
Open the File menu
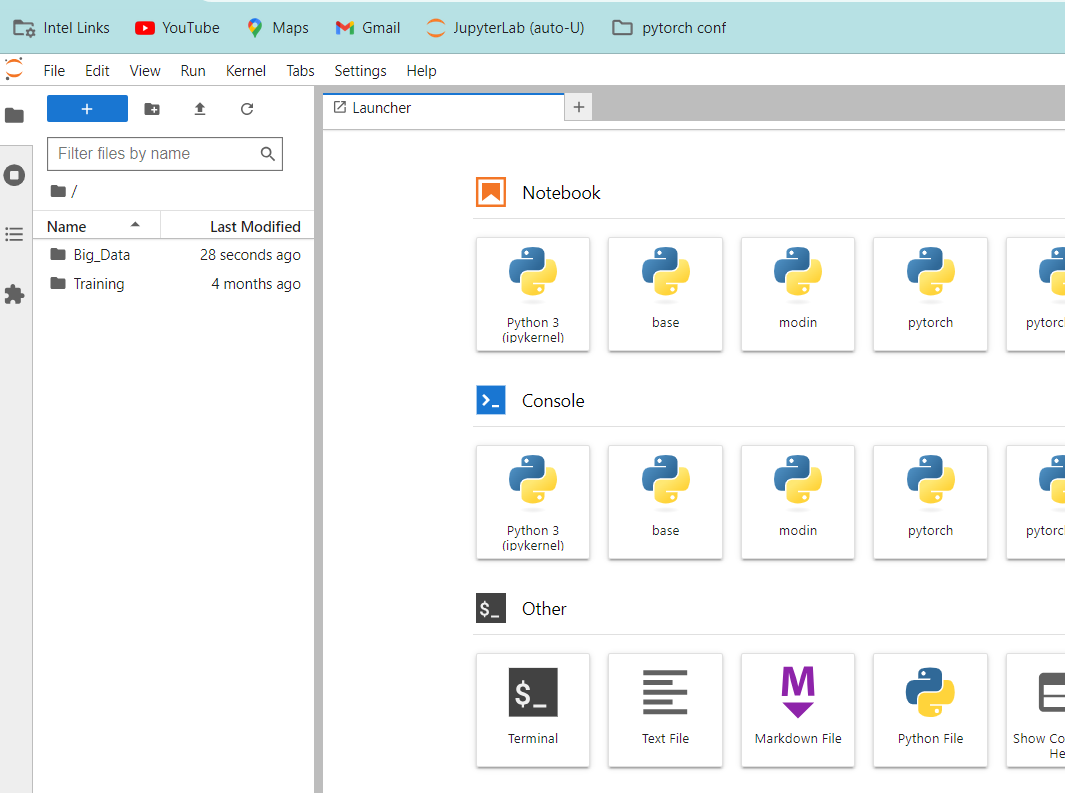point(54,71)
